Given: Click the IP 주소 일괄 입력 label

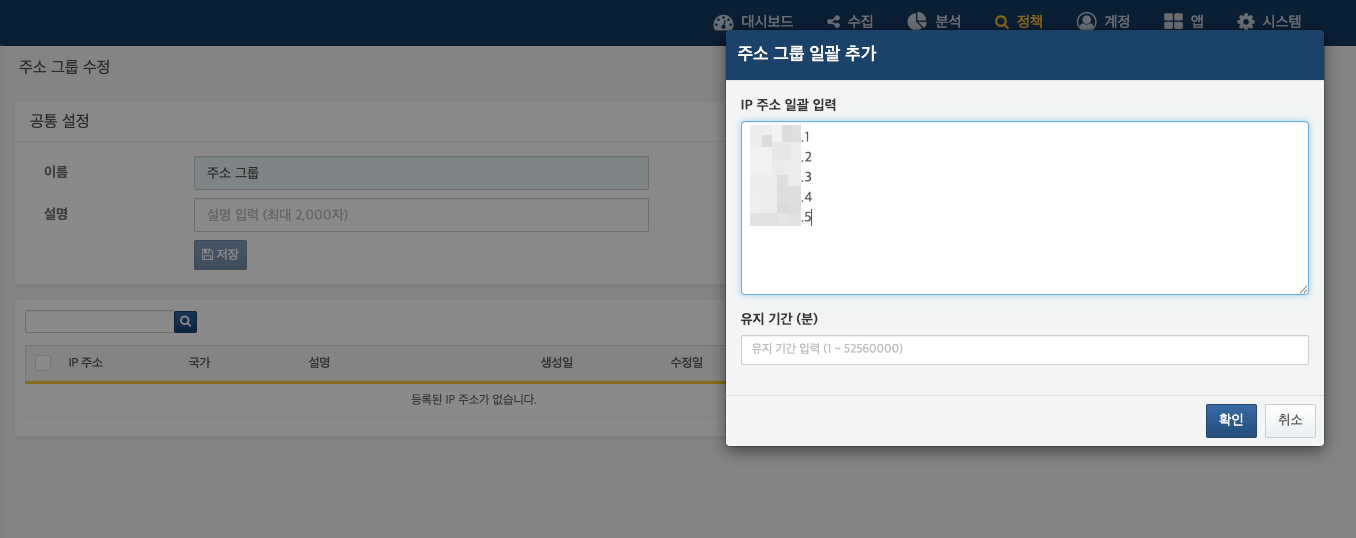Looking at the screenshot, I should pos(789,104).
